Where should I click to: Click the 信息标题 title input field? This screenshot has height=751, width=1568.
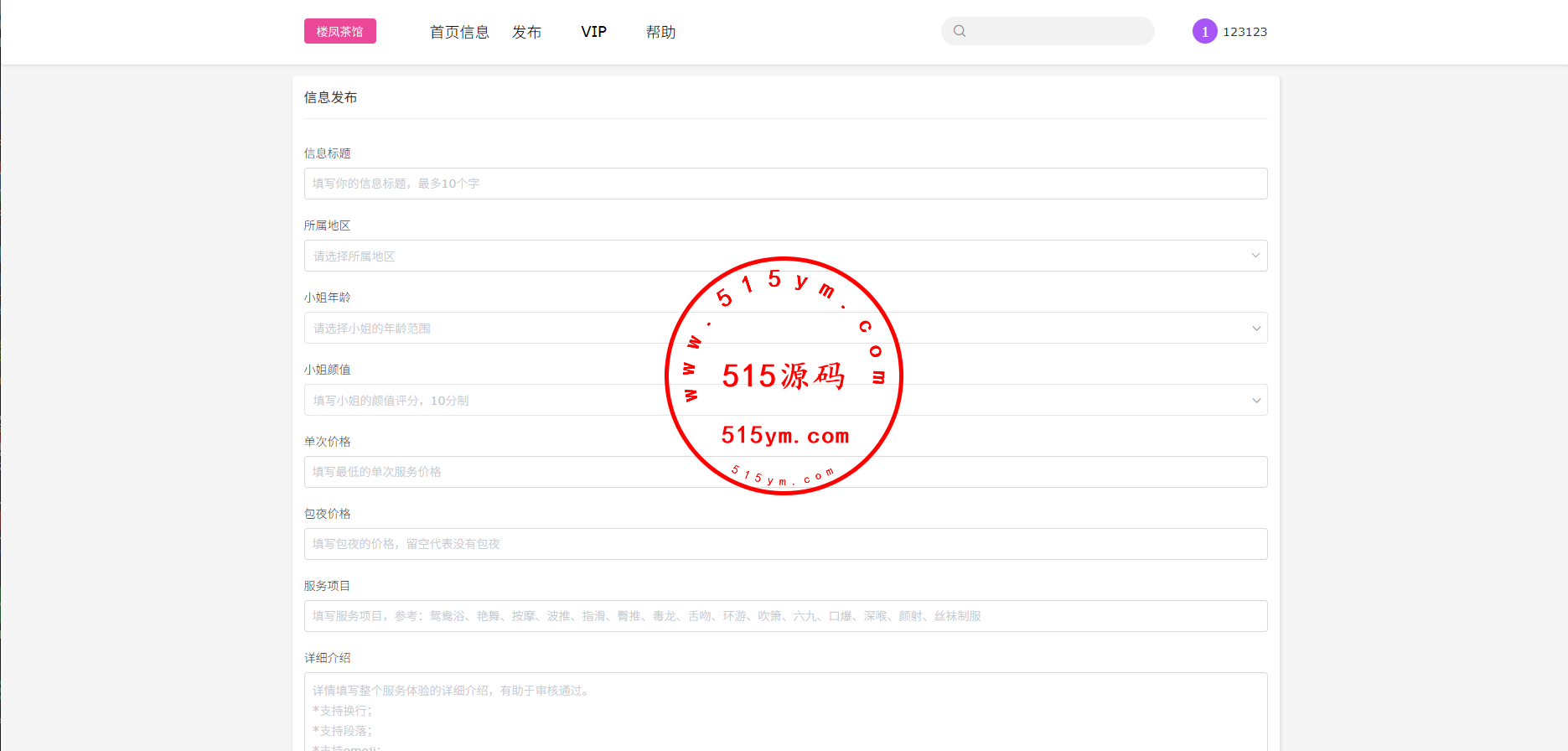click(785, 184)
